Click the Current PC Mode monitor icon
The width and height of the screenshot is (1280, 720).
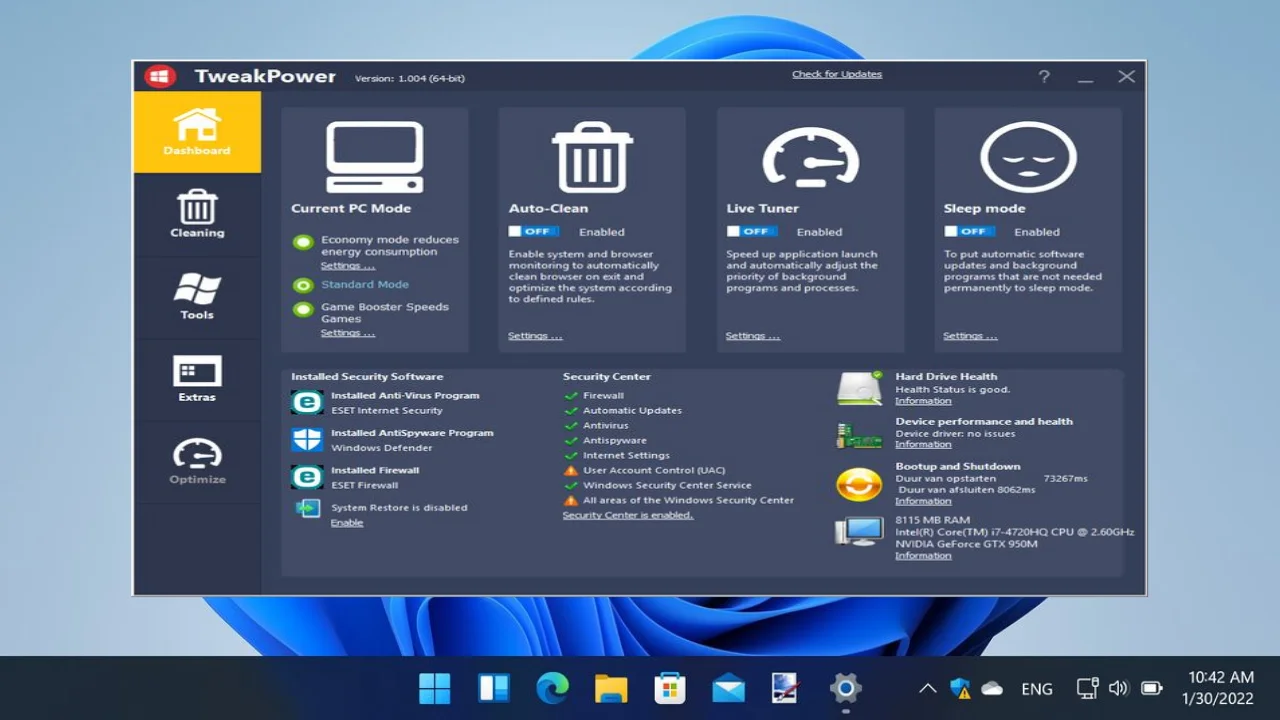pyautogui.click(x=375, y=157)
